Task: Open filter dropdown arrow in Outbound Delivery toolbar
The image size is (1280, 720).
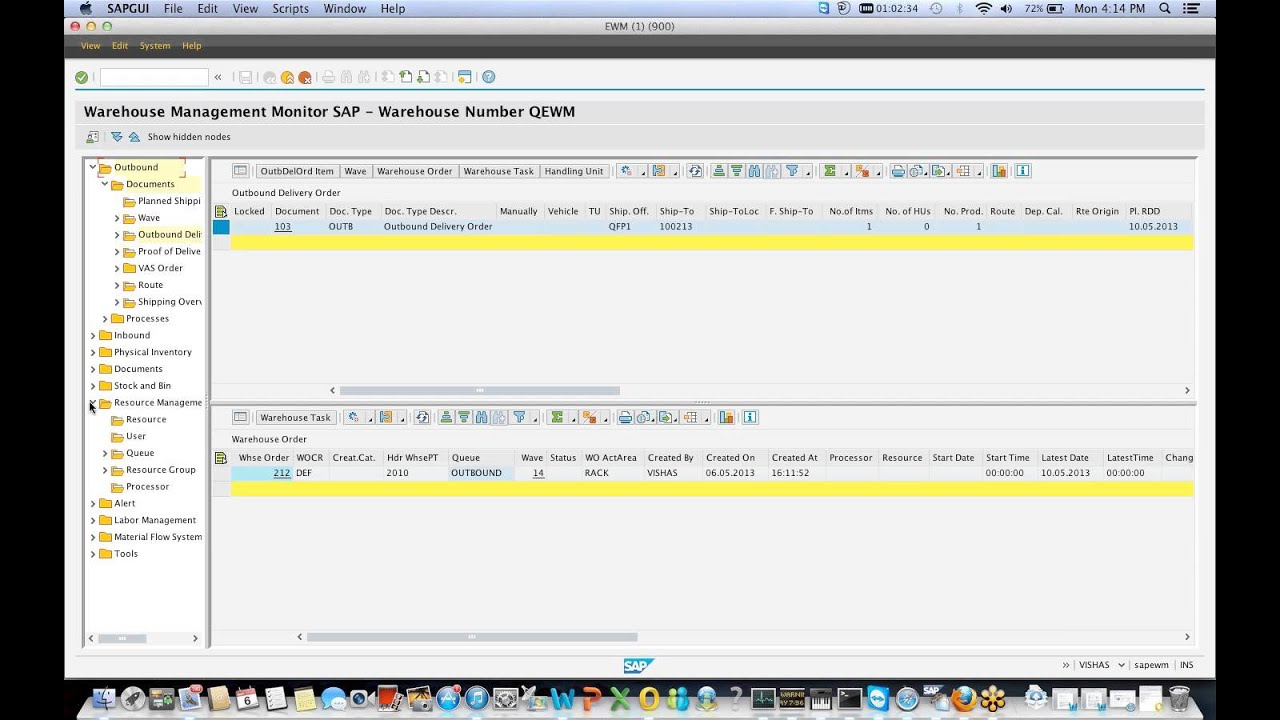Action: point(807,172)
